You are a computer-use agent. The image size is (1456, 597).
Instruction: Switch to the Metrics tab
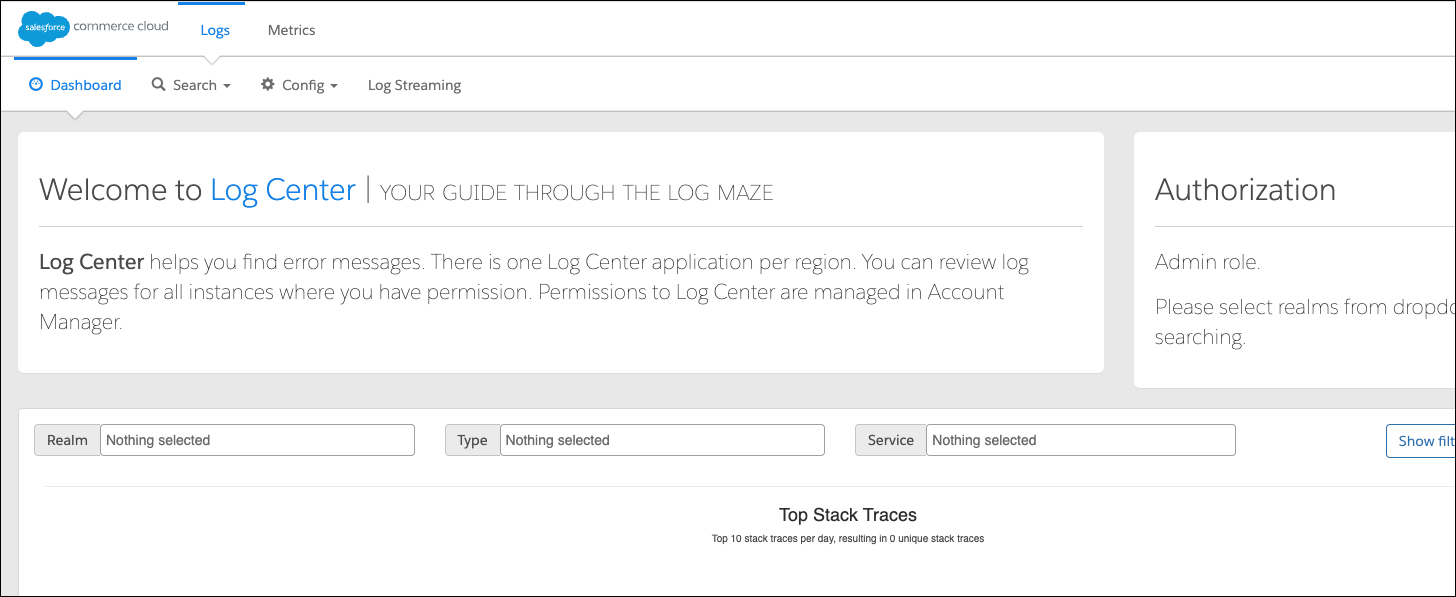pos(291,30)
